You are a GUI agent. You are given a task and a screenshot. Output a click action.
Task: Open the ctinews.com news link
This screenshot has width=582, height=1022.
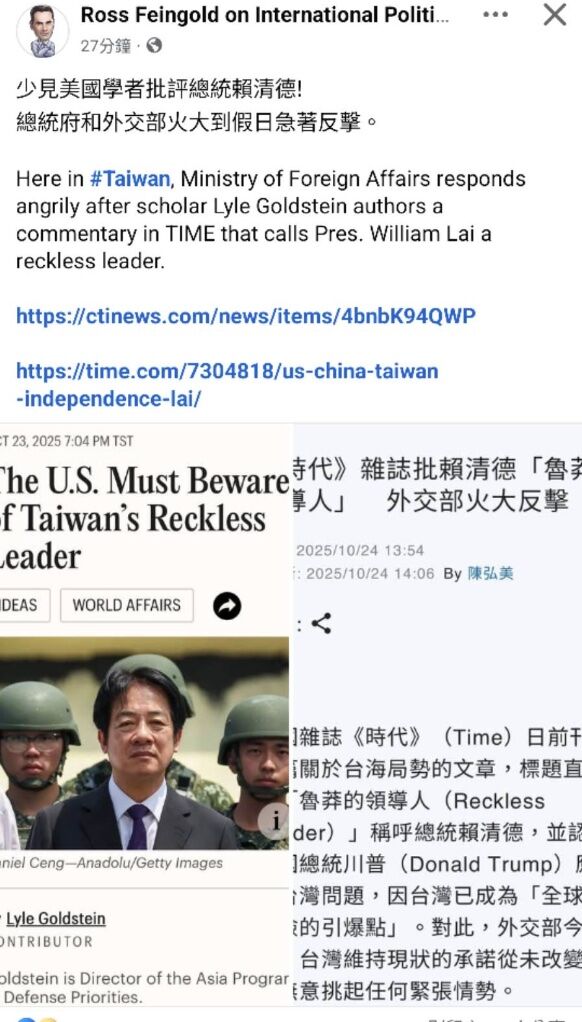246,316
